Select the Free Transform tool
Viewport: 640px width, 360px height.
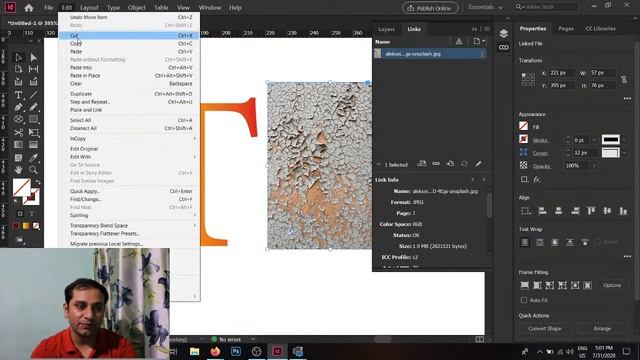coord(33,132)
